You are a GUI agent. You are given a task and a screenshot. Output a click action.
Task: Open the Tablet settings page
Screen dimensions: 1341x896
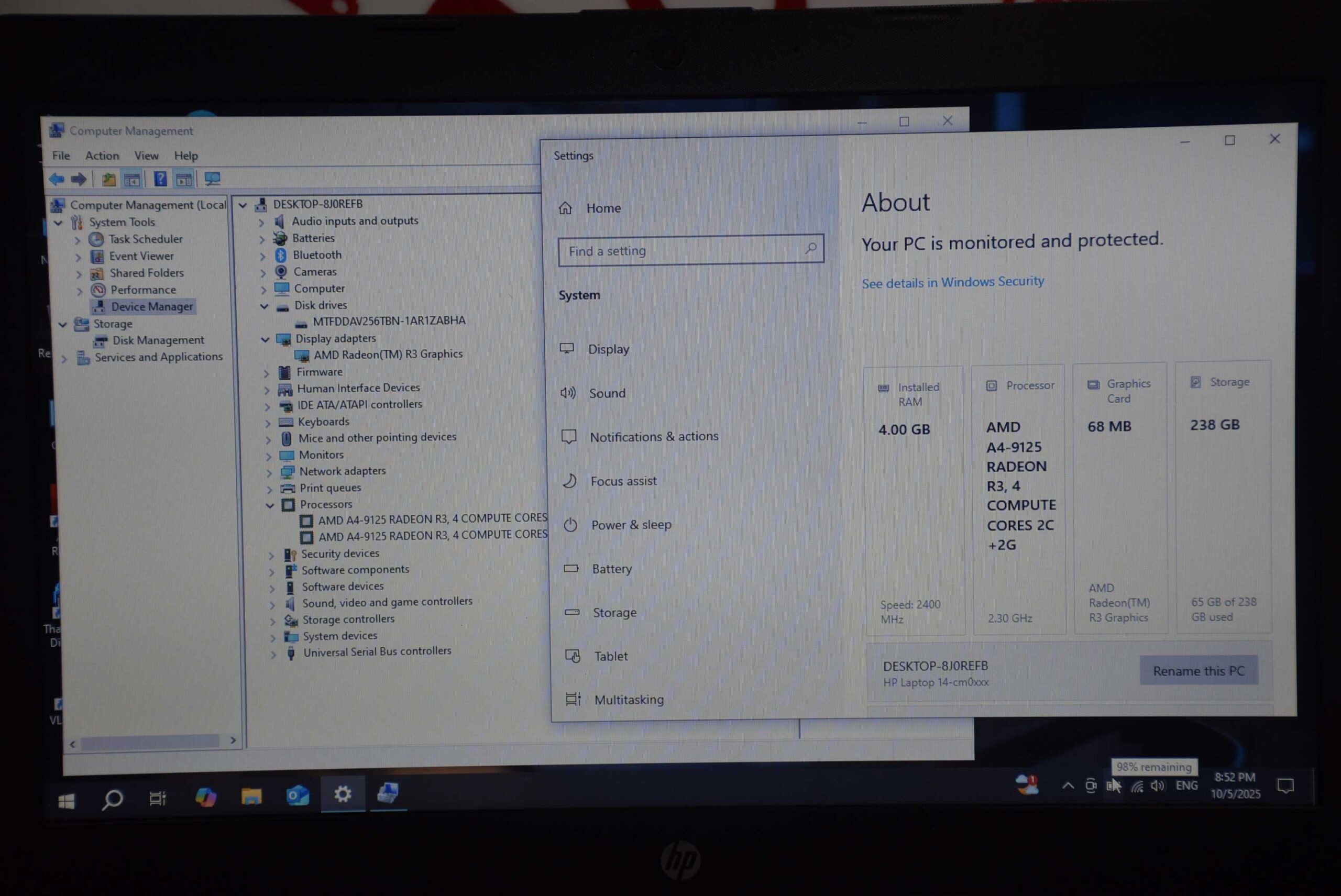610,656
